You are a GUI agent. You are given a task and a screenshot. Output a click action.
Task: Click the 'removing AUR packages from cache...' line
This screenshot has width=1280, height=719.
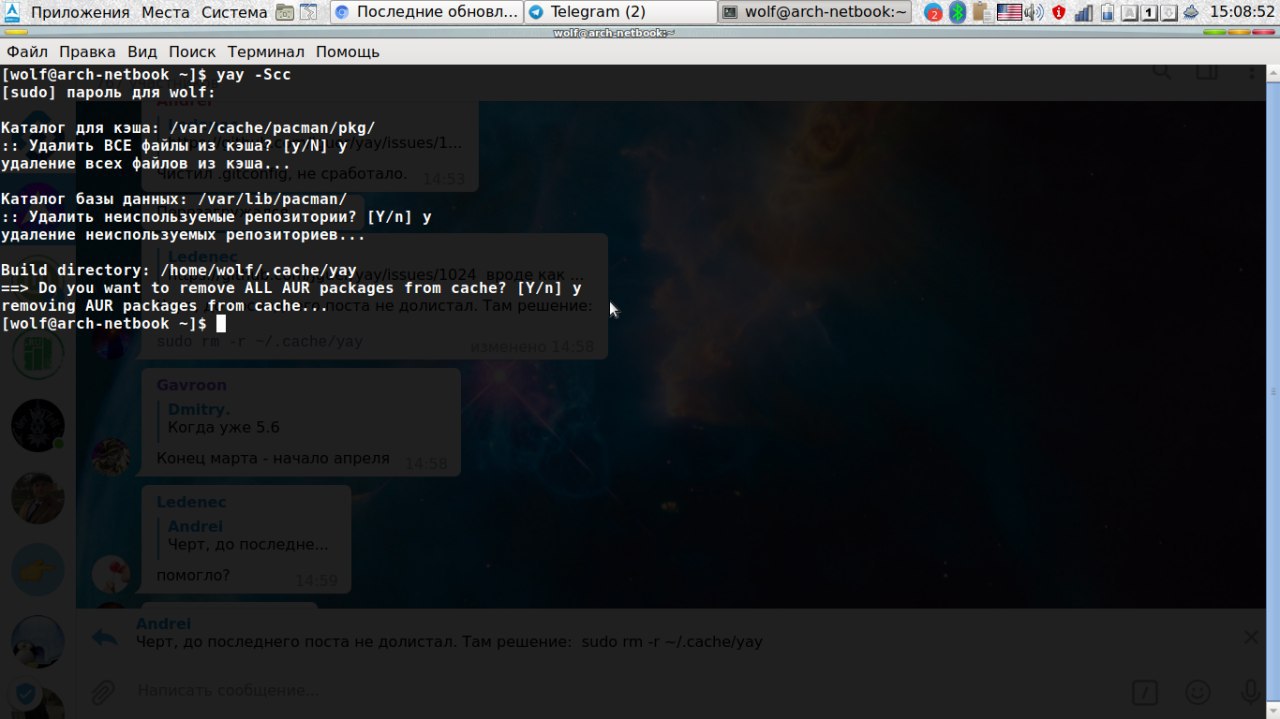(x=165, y=306)
